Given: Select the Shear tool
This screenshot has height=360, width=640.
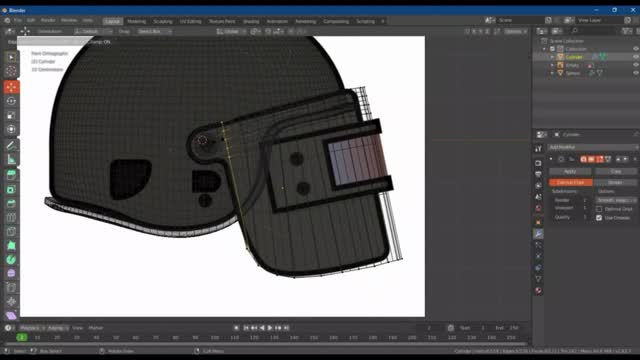Looking at the screenshot, I should click(x=11, y=315).
